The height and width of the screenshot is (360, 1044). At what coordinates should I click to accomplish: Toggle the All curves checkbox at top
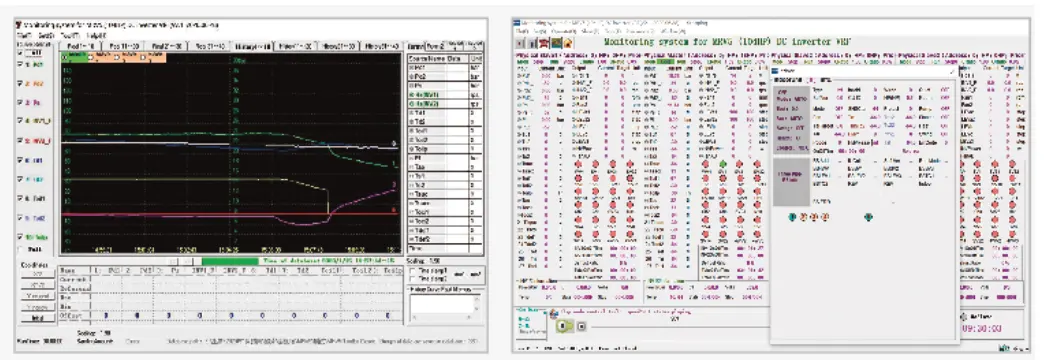click(20, 52)
